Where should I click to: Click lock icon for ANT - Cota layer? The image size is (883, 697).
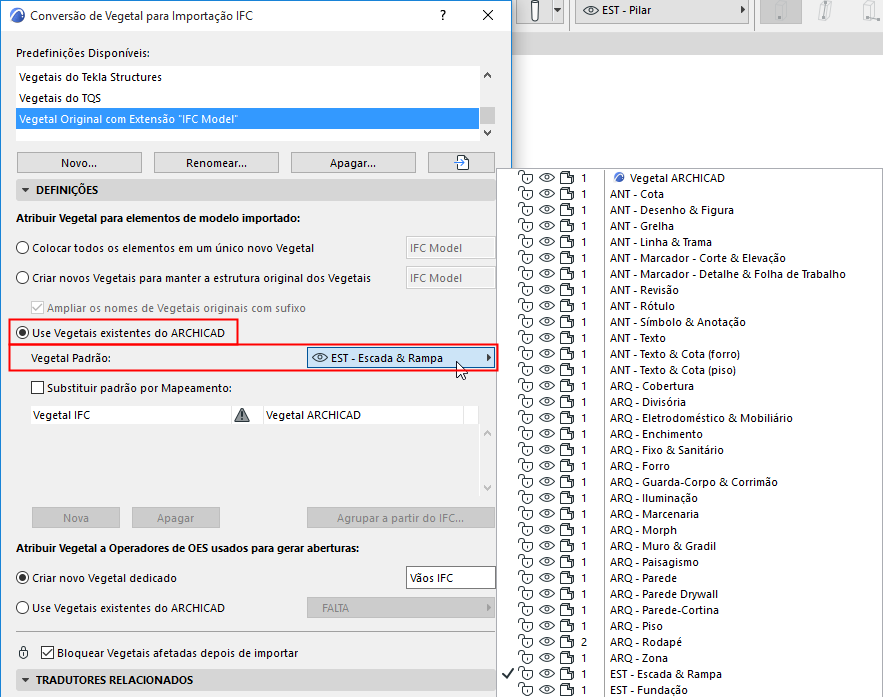tap(525, 194)
